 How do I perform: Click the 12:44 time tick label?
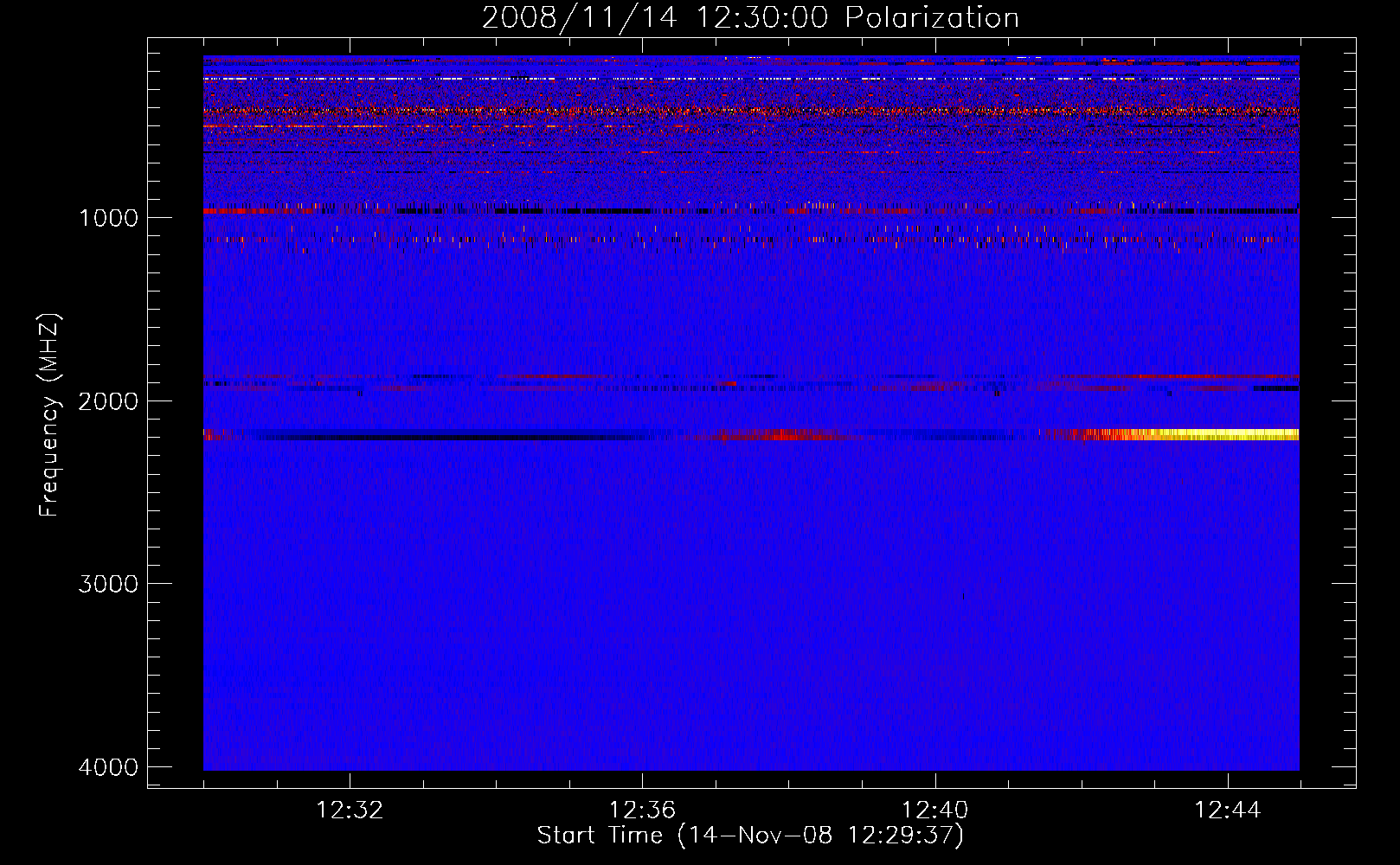[1228, 811]
